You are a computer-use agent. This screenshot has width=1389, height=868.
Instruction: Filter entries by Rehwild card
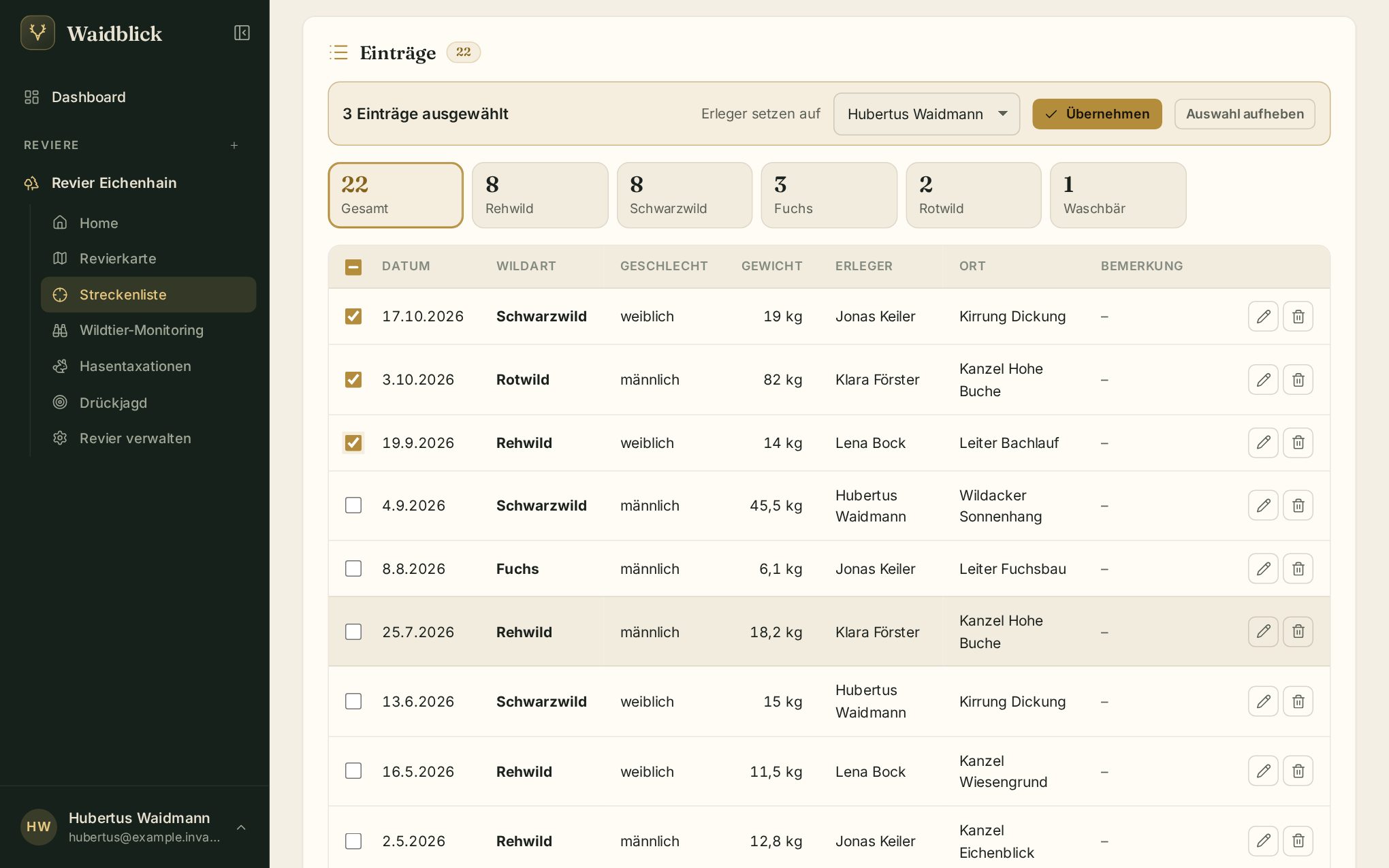click(540, 195)
